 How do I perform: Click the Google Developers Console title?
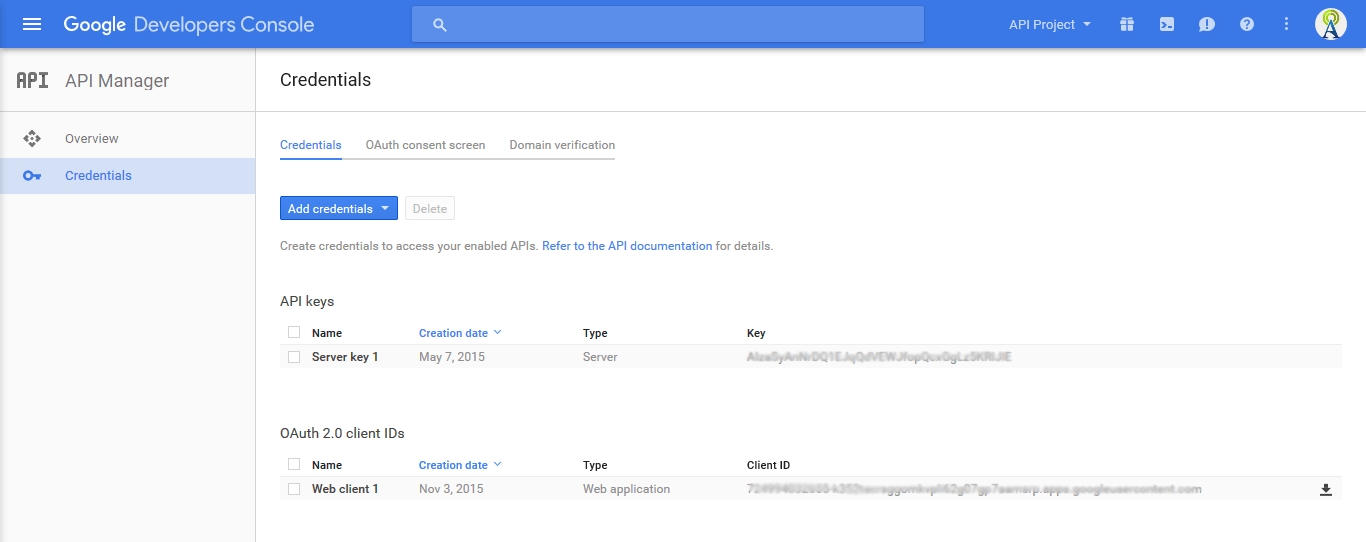[x=189, y=24]
